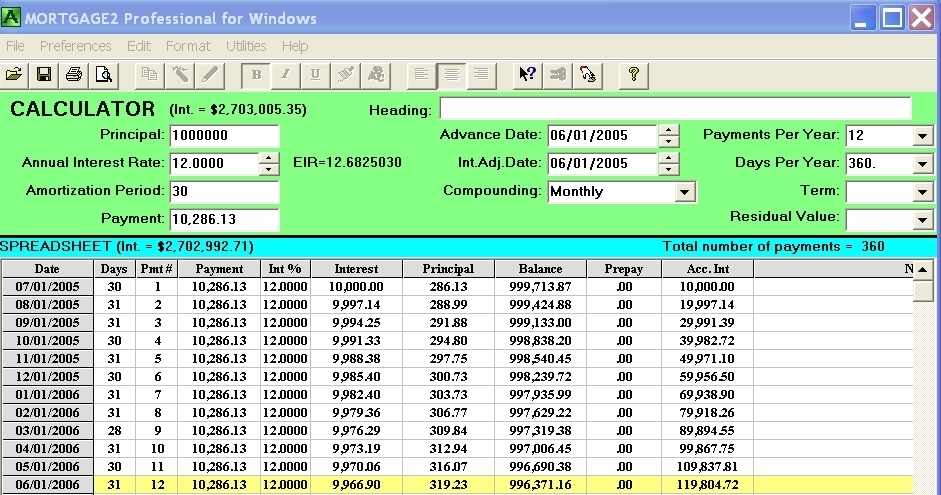Expand the Payments Per Year dropdown
Viewport: 941px width, 495px height.
coord(922,136)
